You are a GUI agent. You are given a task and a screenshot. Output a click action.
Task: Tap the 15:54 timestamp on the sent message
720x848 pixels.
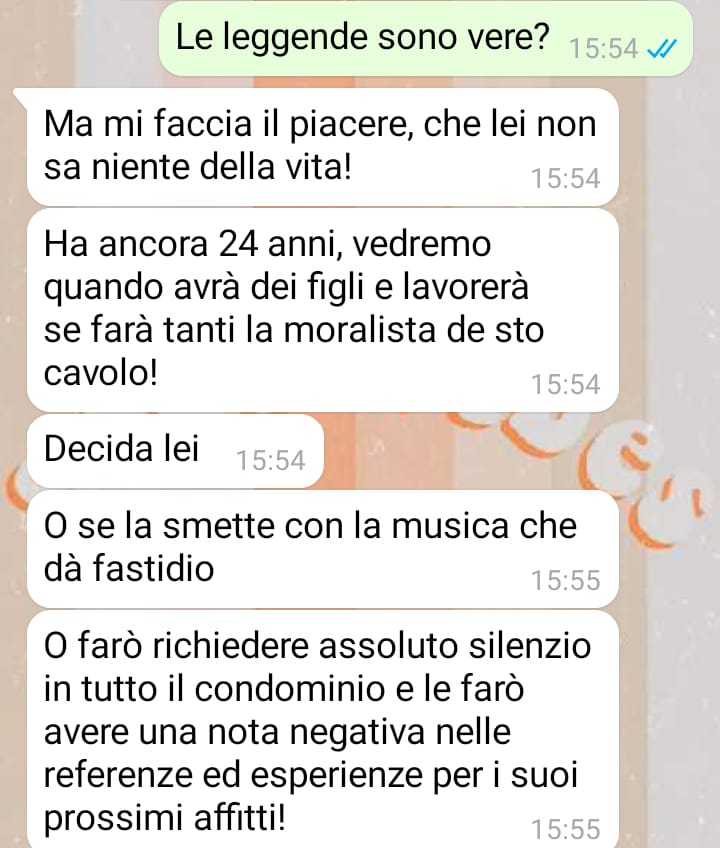[x=604, y=49]
